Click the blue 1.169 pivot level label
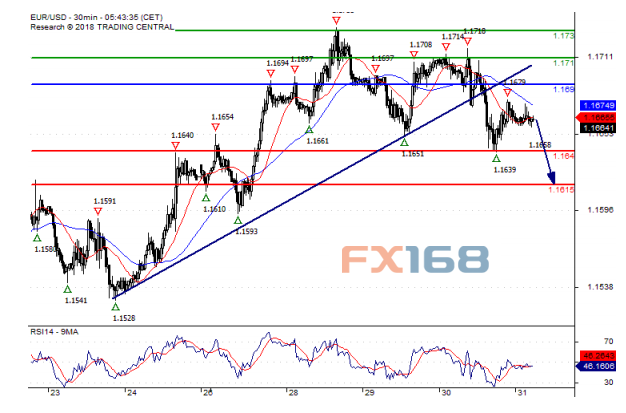Image resolution: width=626 pixels, height=413 pixels. 564,89
